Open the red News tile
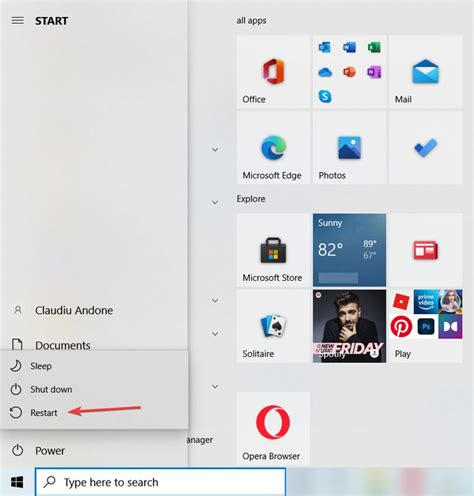The width and height of the screenshot is (474, 496). [x=426, y=250]
